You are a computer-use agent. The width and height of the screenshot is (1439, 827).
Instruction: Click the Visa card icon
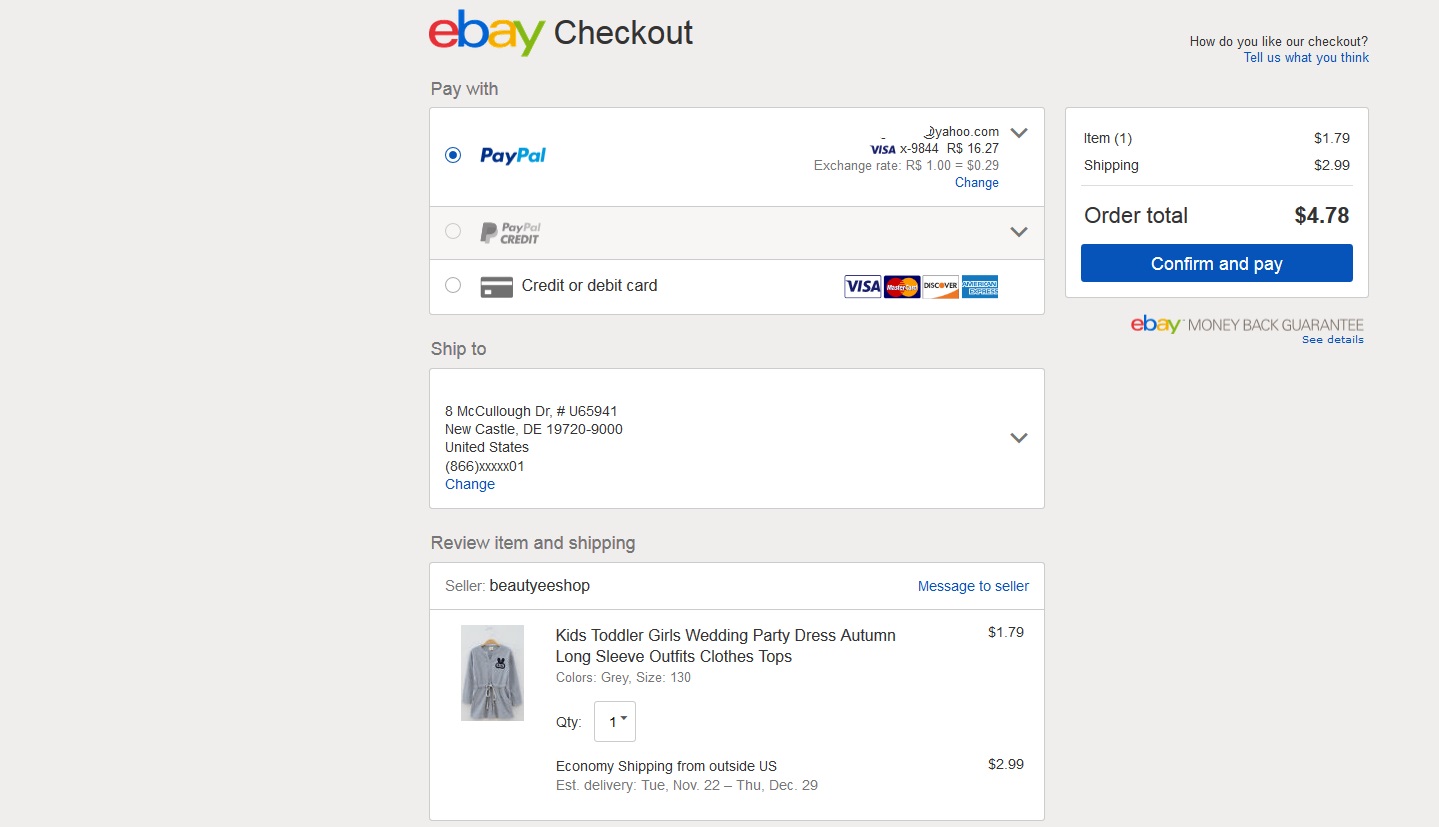(x=863, y=287)
